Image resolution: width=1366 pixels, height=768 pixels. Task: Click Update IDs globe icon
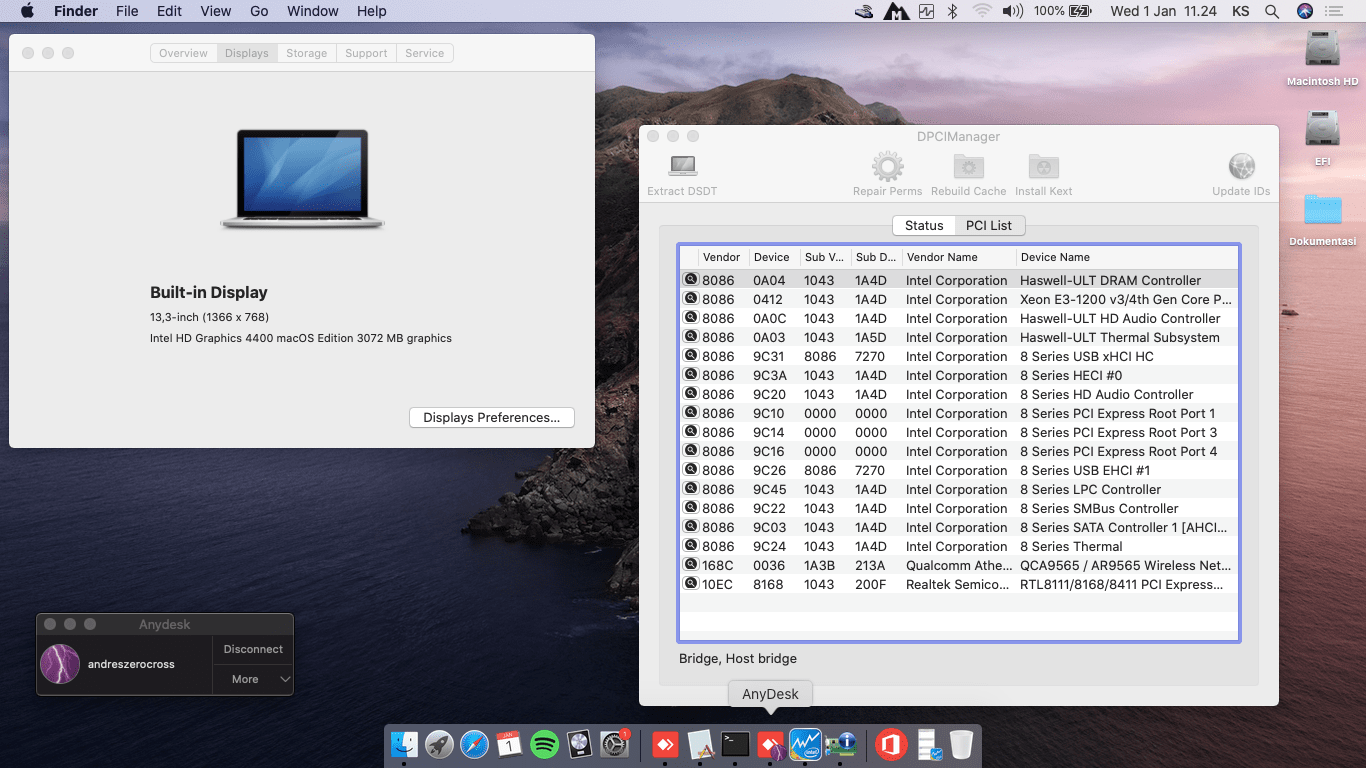(1241, 166)
